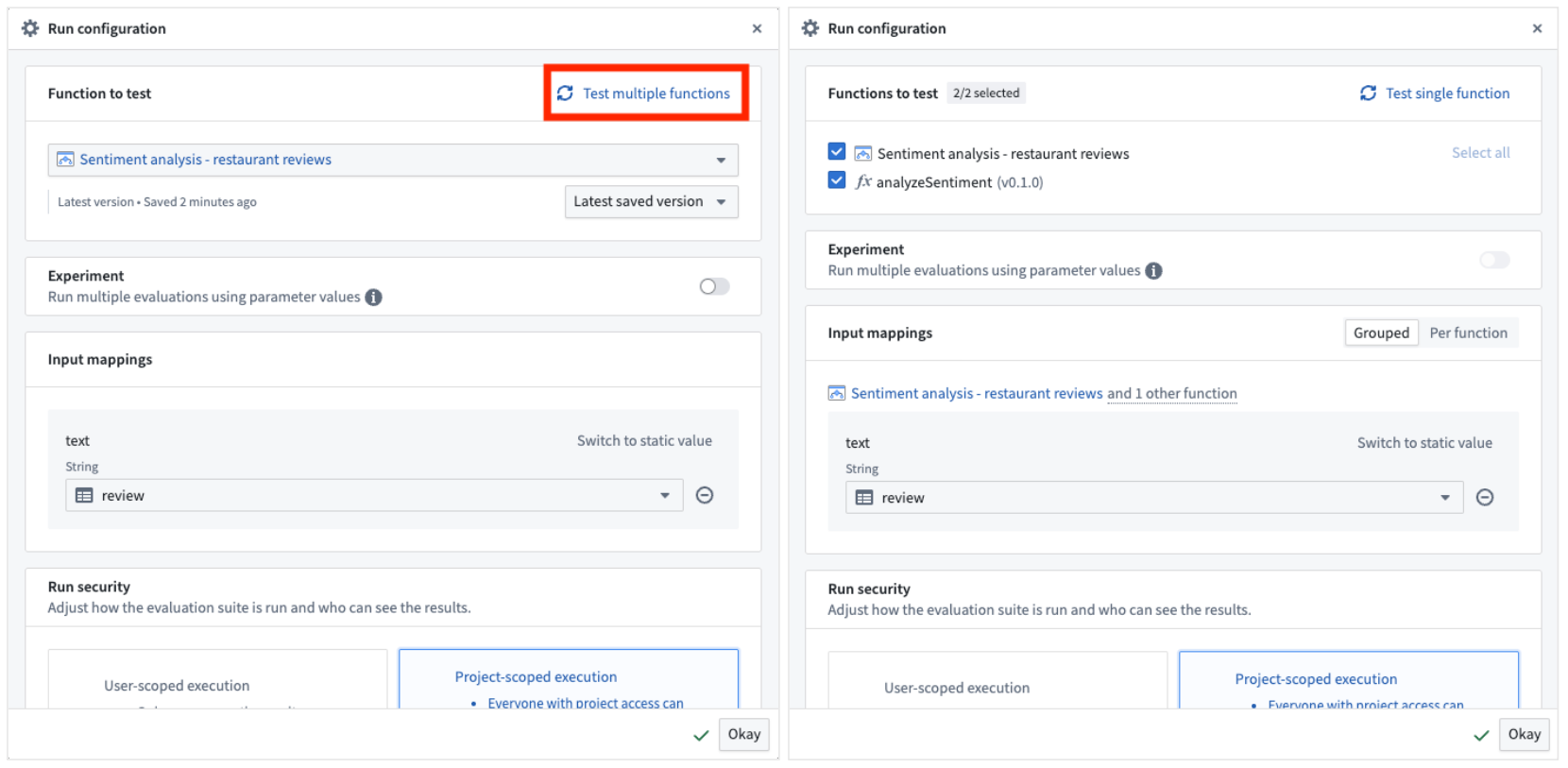Click the Select all link
Image resolution: width=1568 pixels, height=768 pixels.
[1480, 153]
